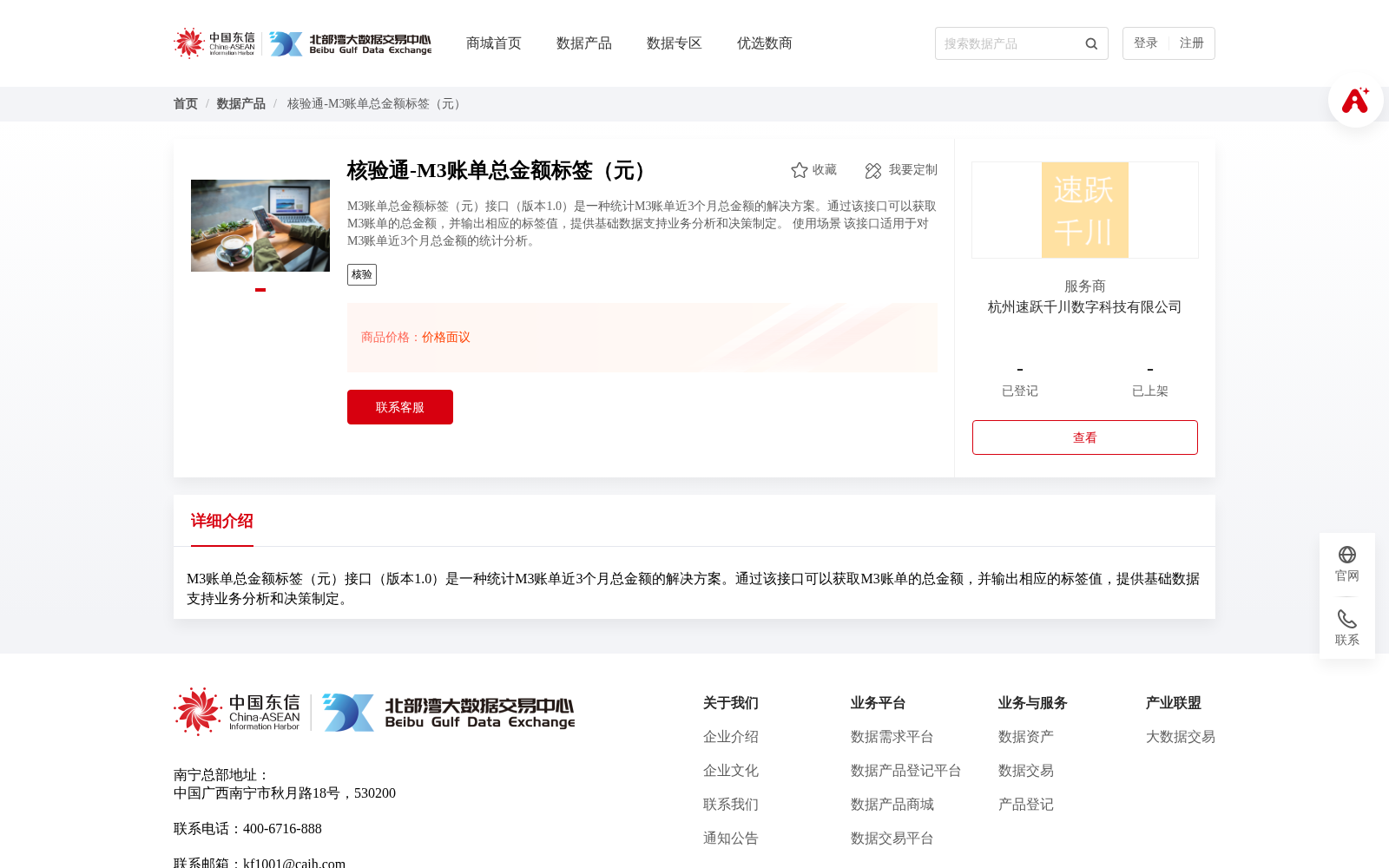
Task: Click the 关于我们 footer heading
Action: [x=731, y=703]
